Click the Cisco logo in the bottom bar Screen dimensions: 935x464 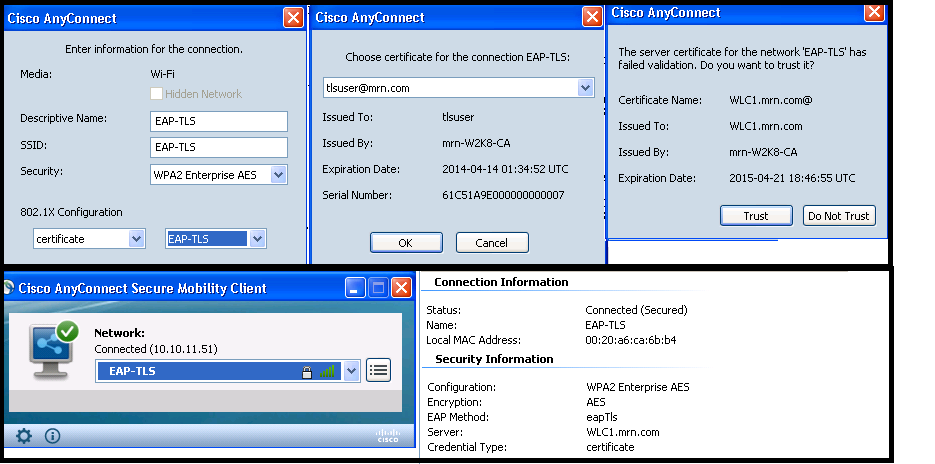(387, 436)
